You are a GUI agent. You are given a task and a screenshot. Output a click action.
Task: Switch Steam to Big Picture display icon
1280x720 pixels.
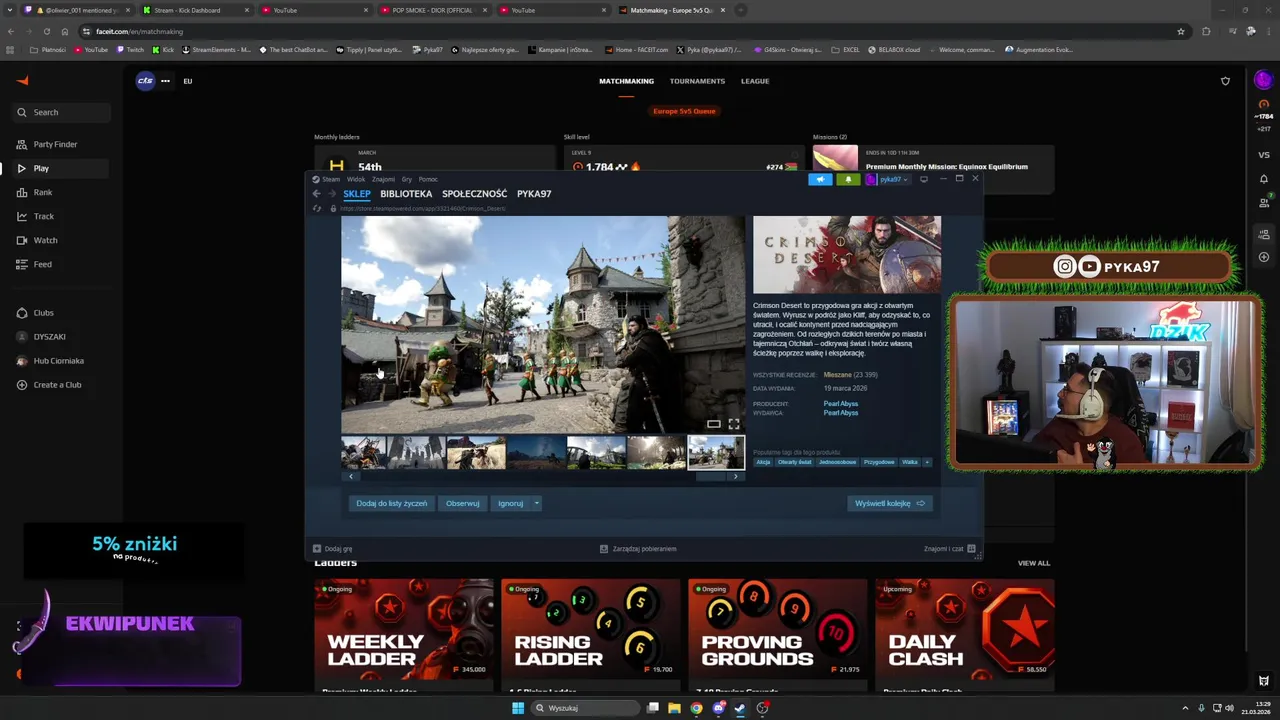click(x=923, y=179)
